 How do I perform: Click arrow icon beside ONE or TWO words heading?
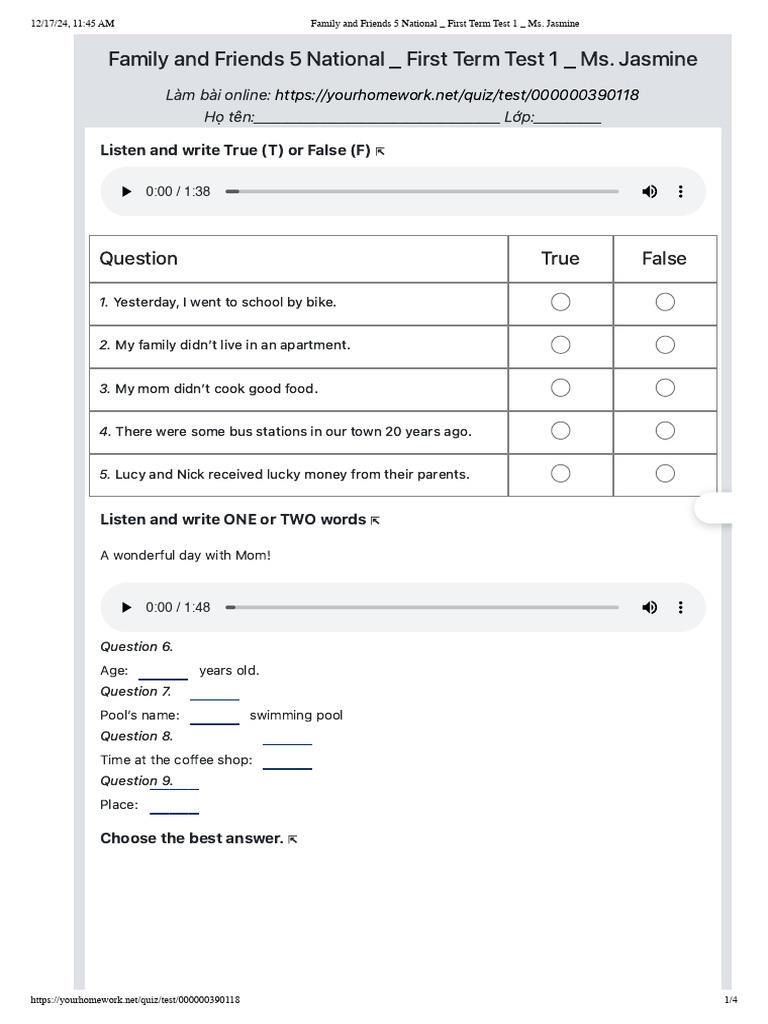(375, 520)
